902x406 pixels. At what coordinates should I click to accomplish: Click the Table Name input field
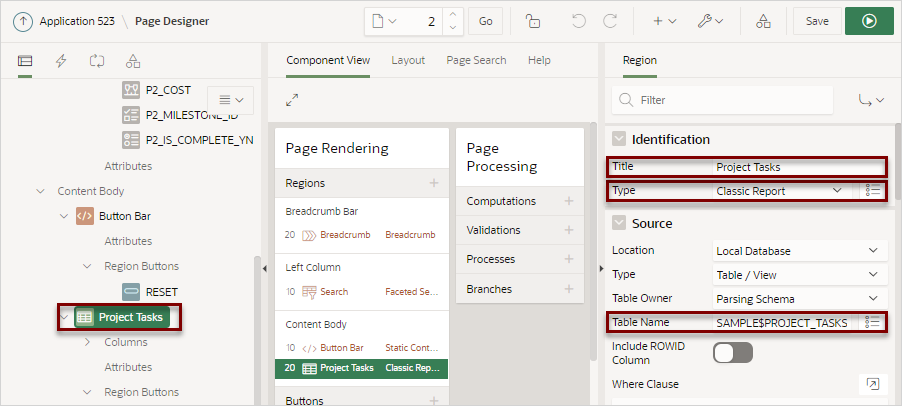[785, 323]
